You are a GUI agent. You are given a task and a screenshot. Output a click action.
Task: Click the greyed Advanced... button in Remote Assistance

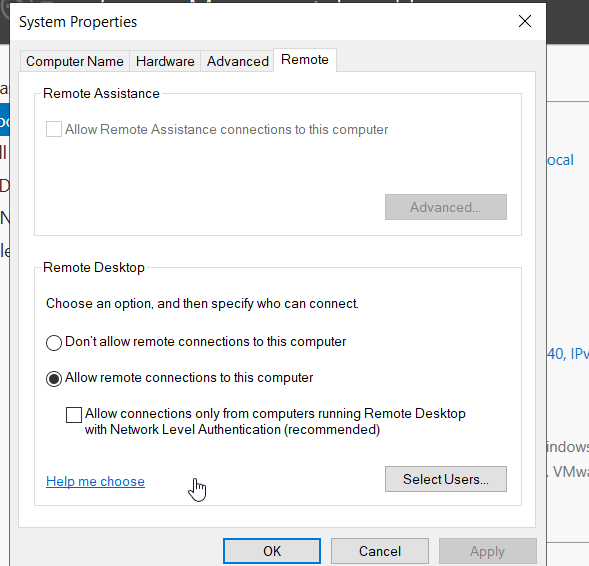tap(446, 207)
